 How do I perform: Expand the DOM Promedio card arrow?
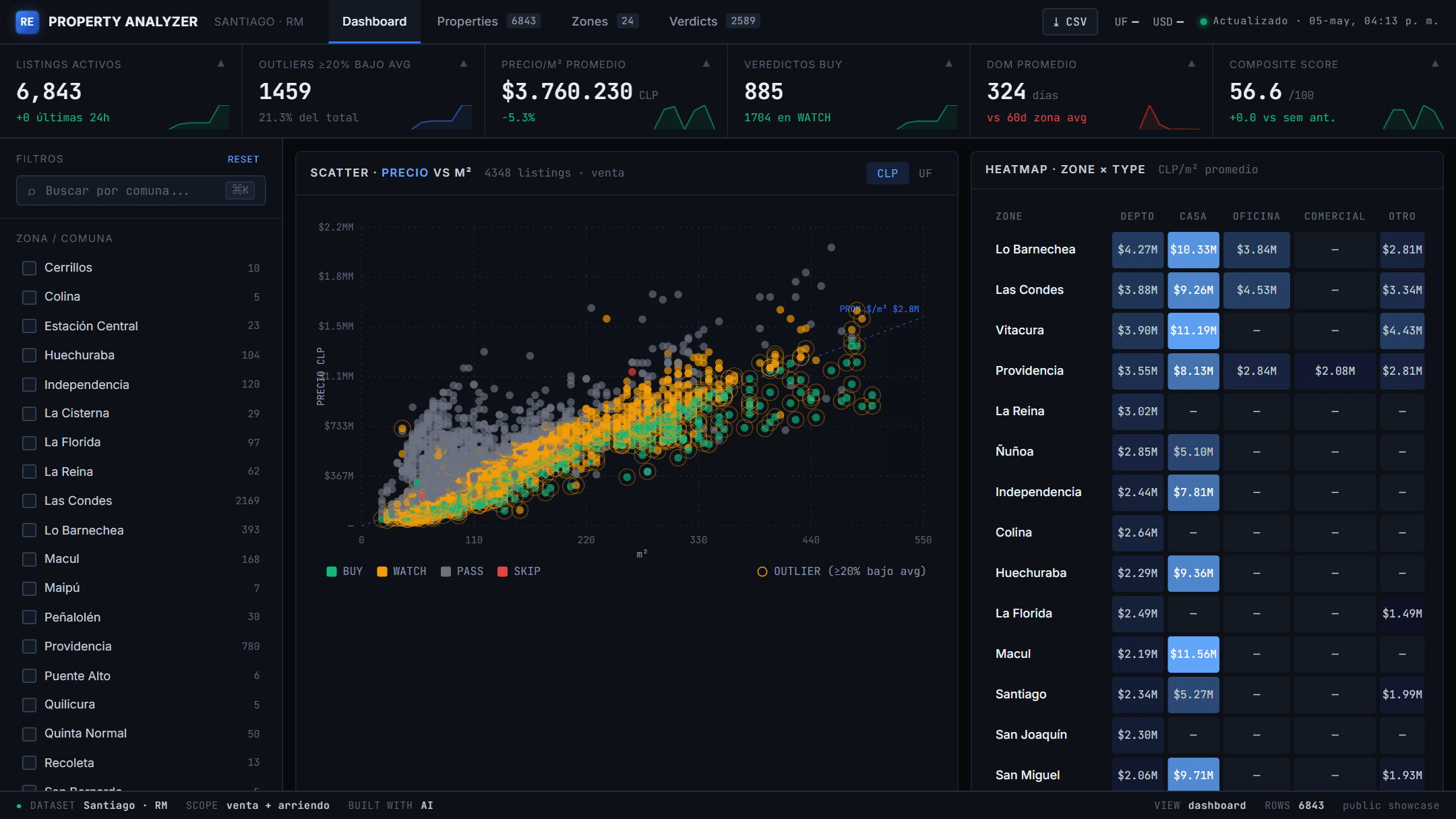click(x=1192, y=64)
